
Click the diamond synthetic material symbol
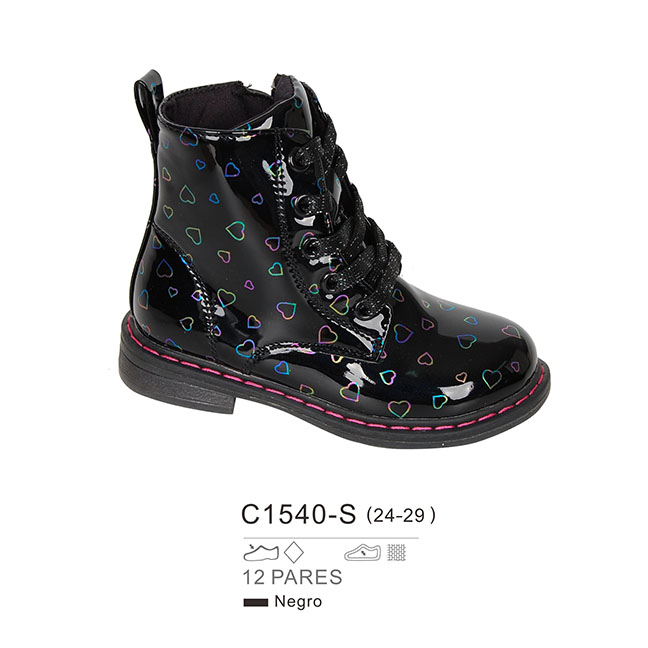point(294,552)
